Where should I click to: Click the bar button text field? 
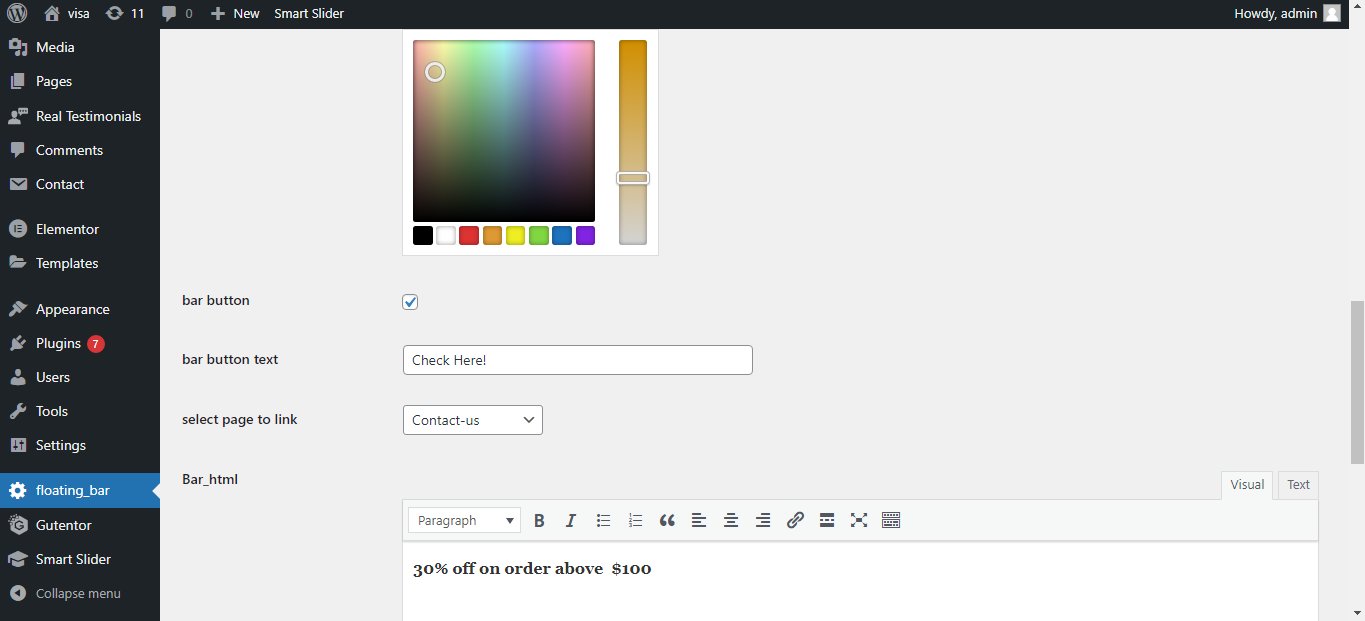(578, 360)
